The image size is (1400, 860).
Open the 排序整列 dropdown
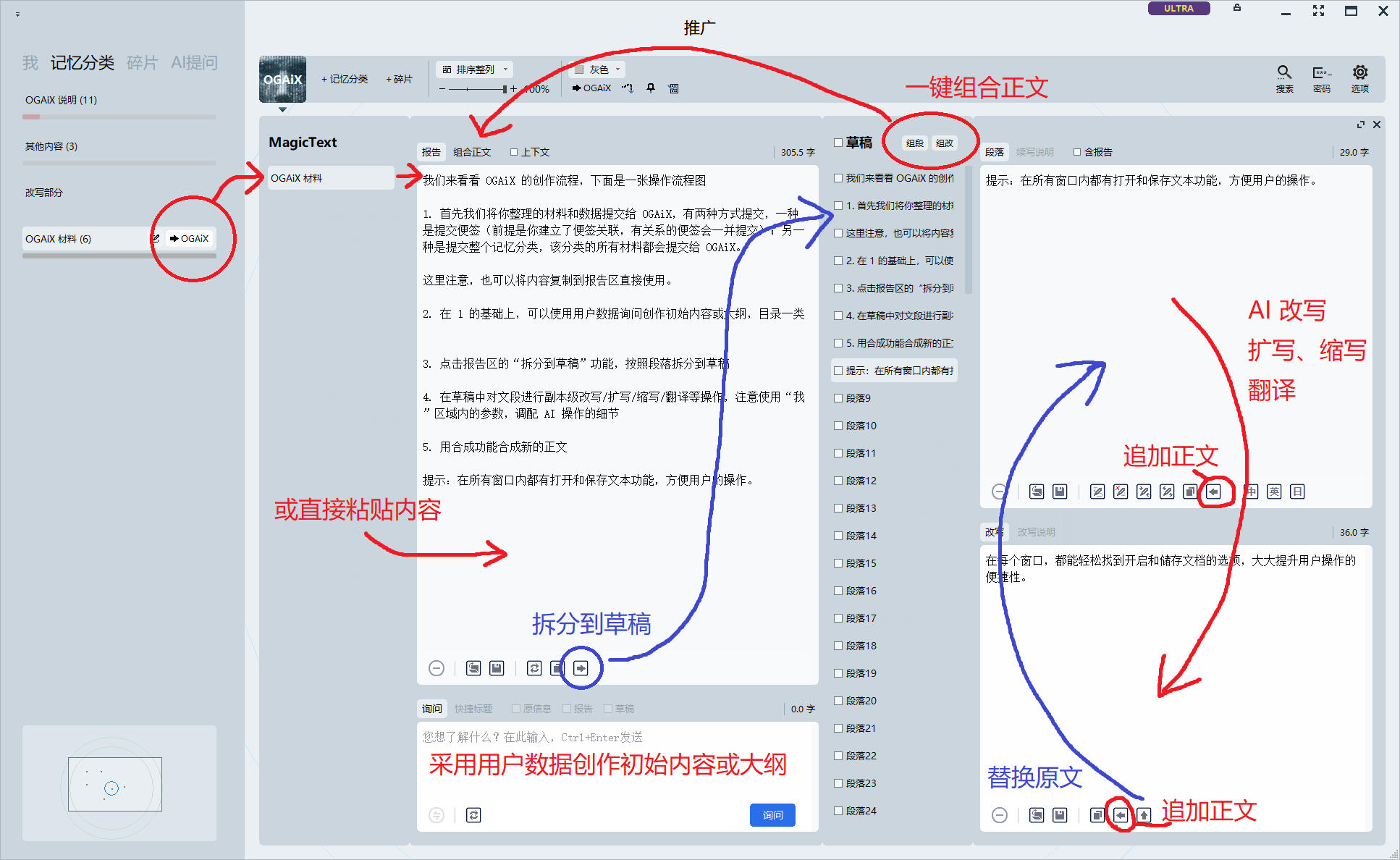tap(476, 69)
